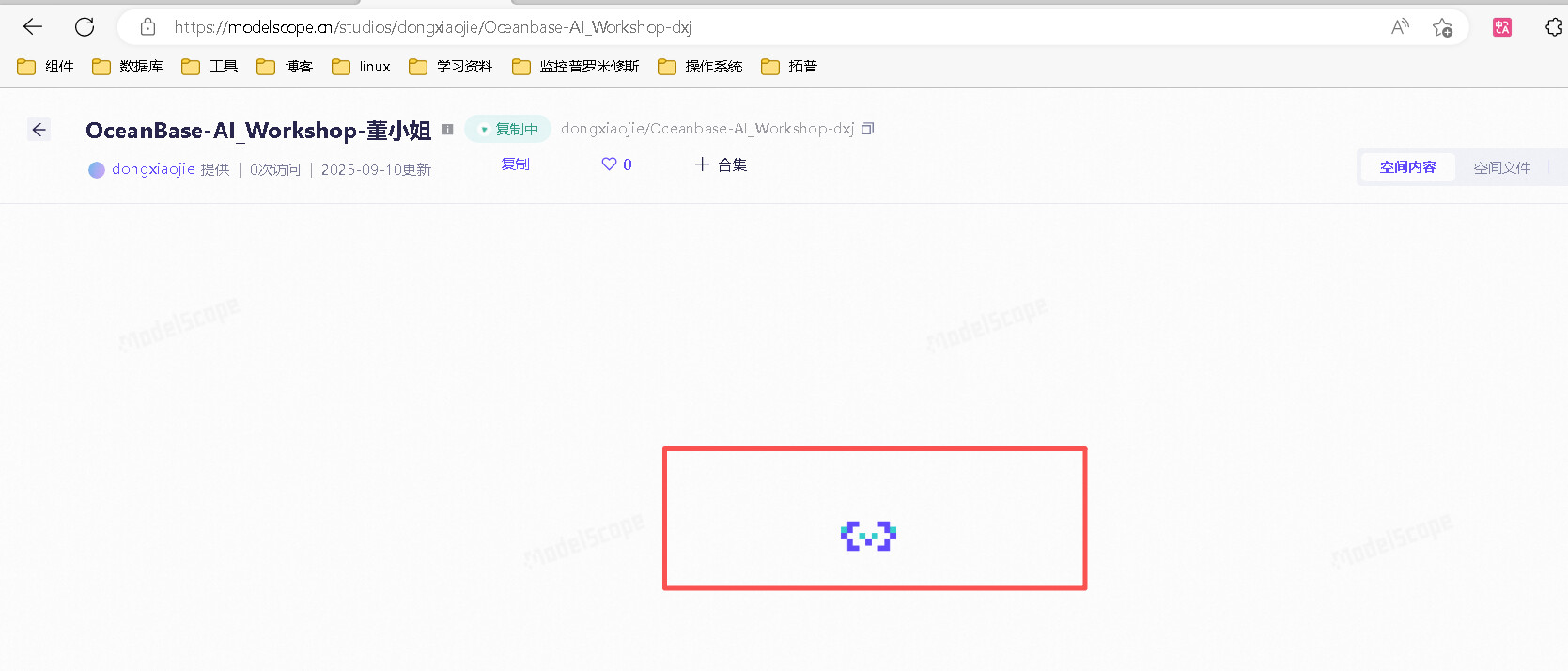Open the 拓普 bookmark folder
This screenshot has width=1568, height=671.
pos(789,67)
